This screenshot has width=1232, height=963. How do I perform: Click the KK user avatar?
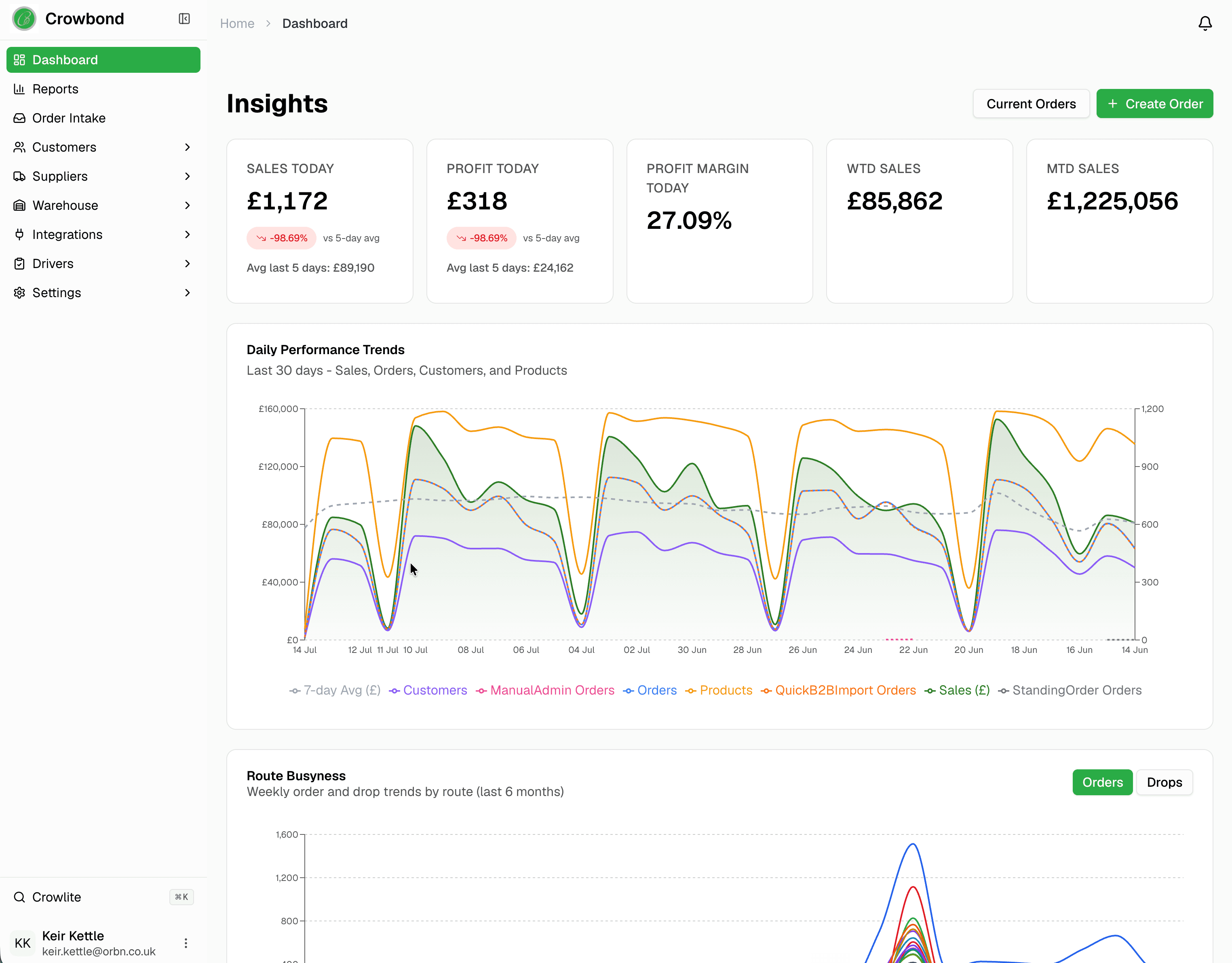[x=23, y=943]
